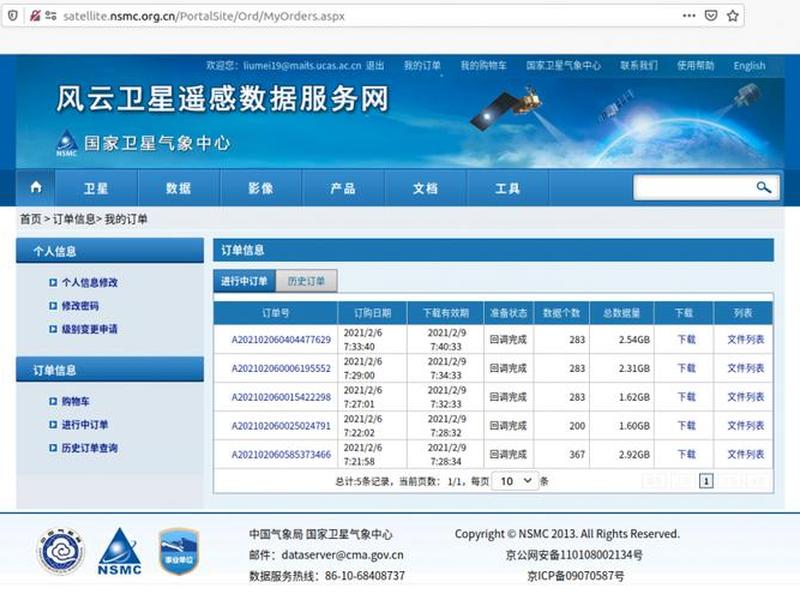Image resolution: width=800 pixels, height=600 pixels.
Task: Open order A202102060015422298
Action: click(x=281, y=397)
